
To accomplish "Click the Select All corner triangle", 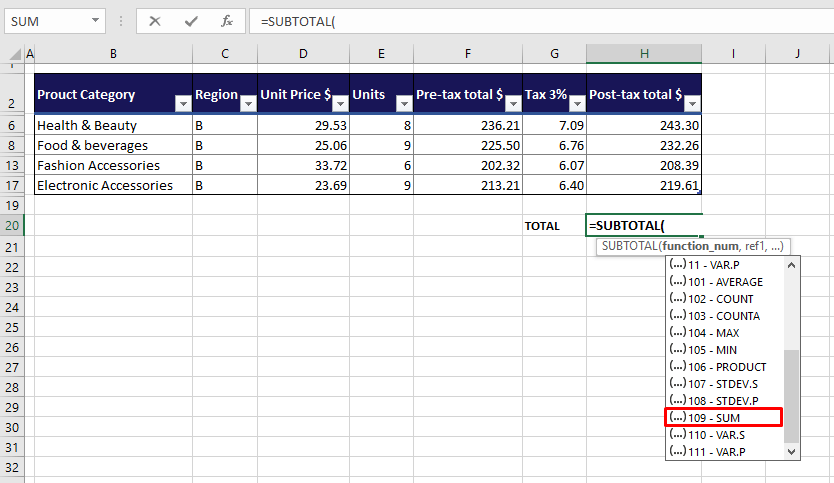I will (11, 52).
